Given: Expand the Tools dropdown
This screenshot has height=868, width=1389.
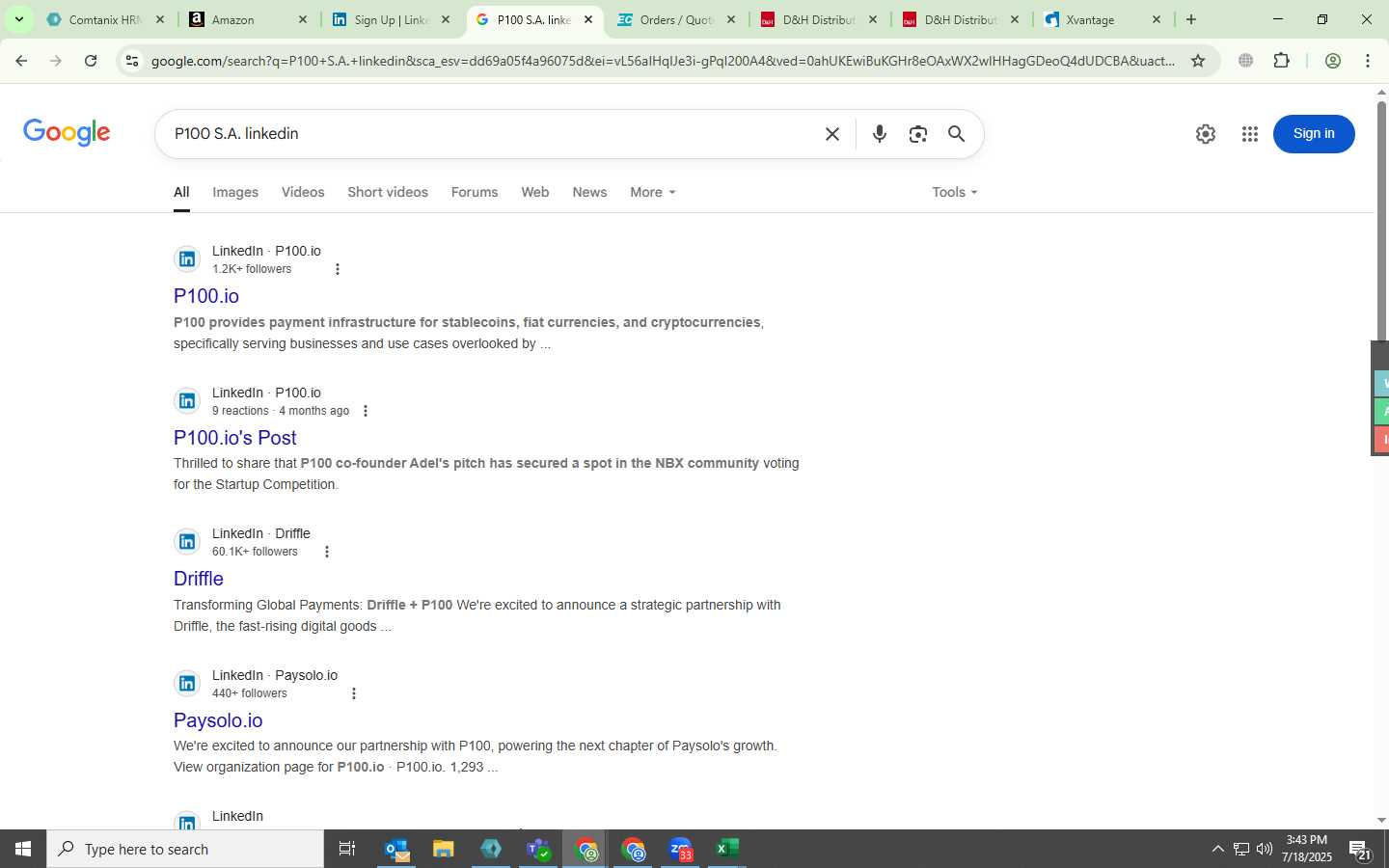Looking at the screenshot, I should (x=954, y=192).
